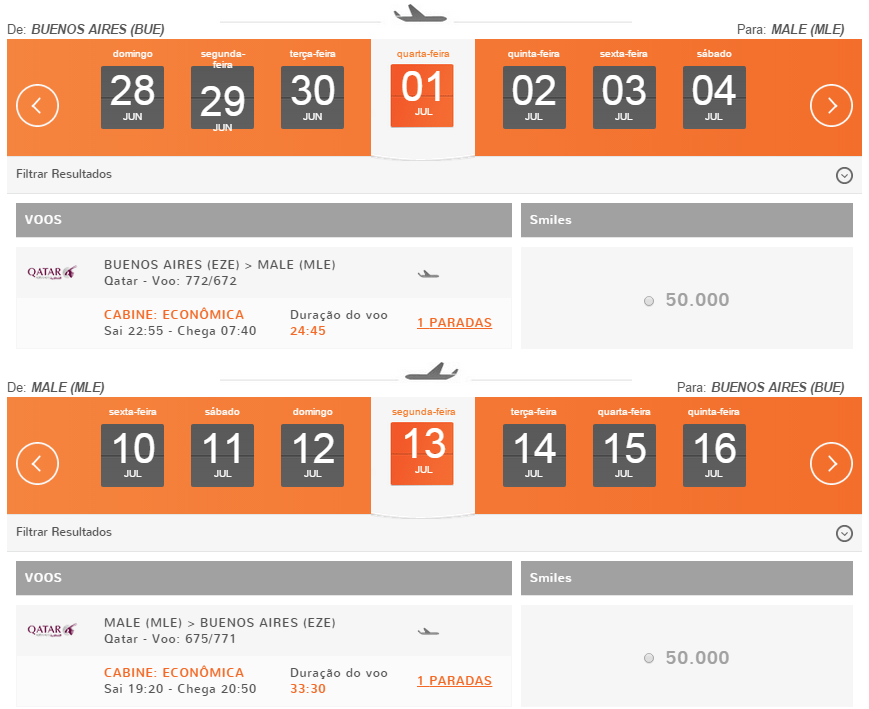Click Qatar logo on Male to Buenos Aires flight
This screenshot has height=709, width=869.
(x=52, y=630)
